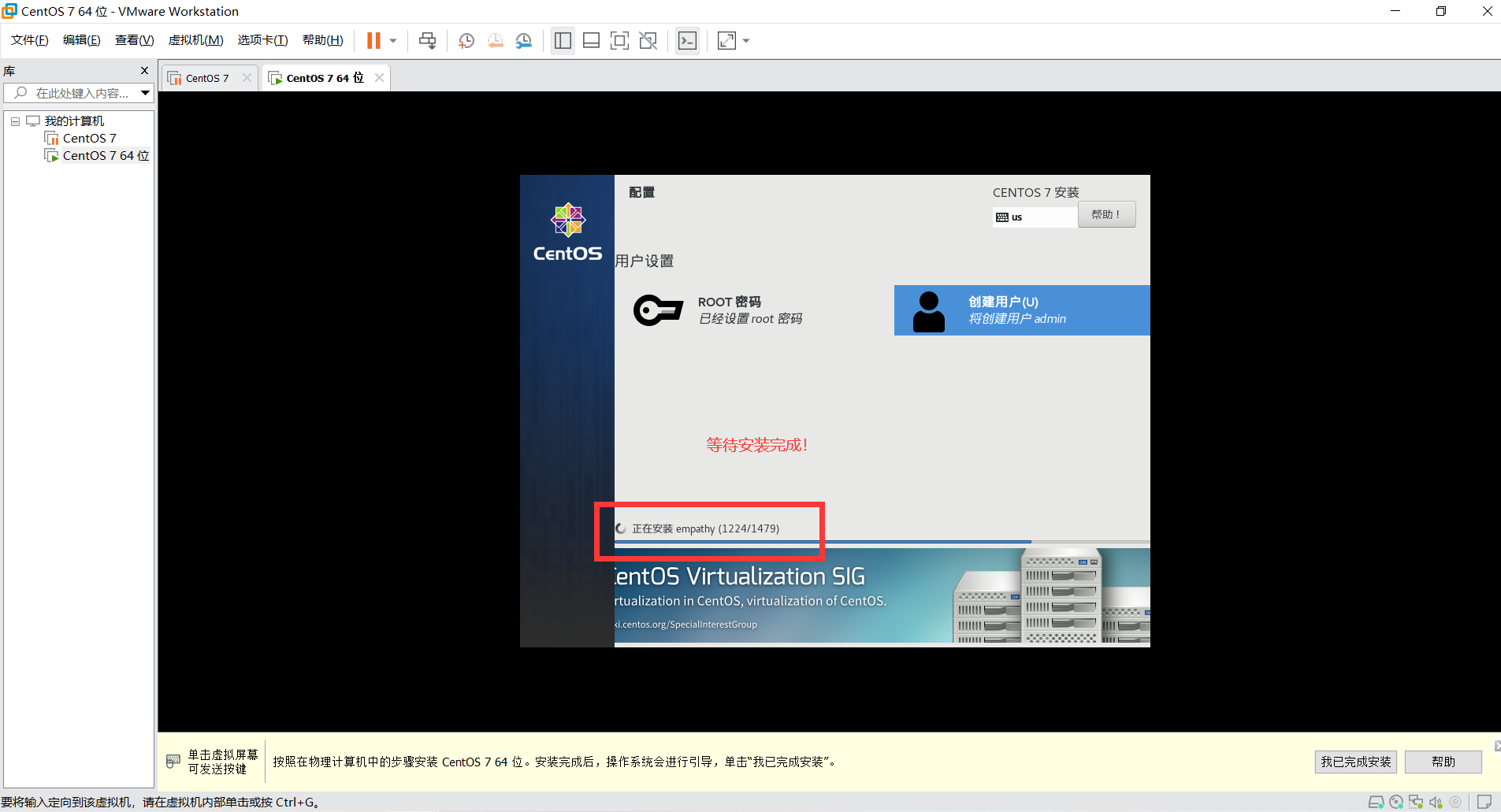Click the 'CENTOS 7 安装' title text
Viewport: 1501px width, 812px height.
pos(1035,193)
